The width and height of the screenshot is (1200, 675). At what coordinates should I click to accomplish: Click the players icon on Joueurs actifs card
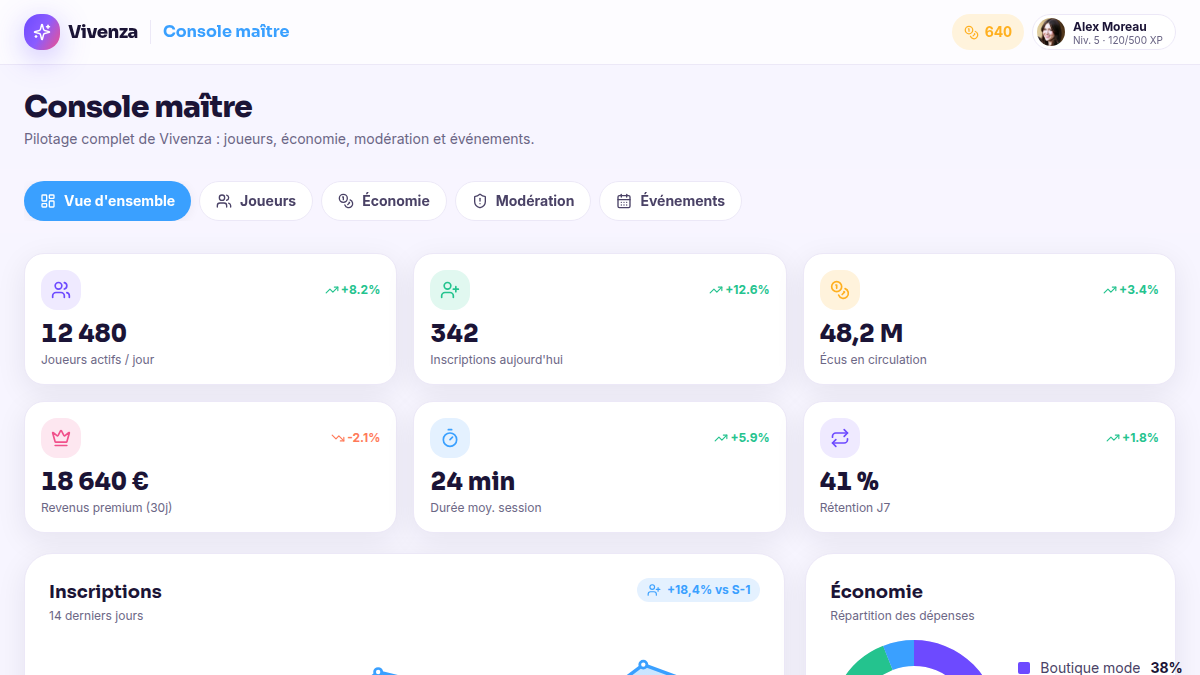pyautogui.click(x=61, y=290)
